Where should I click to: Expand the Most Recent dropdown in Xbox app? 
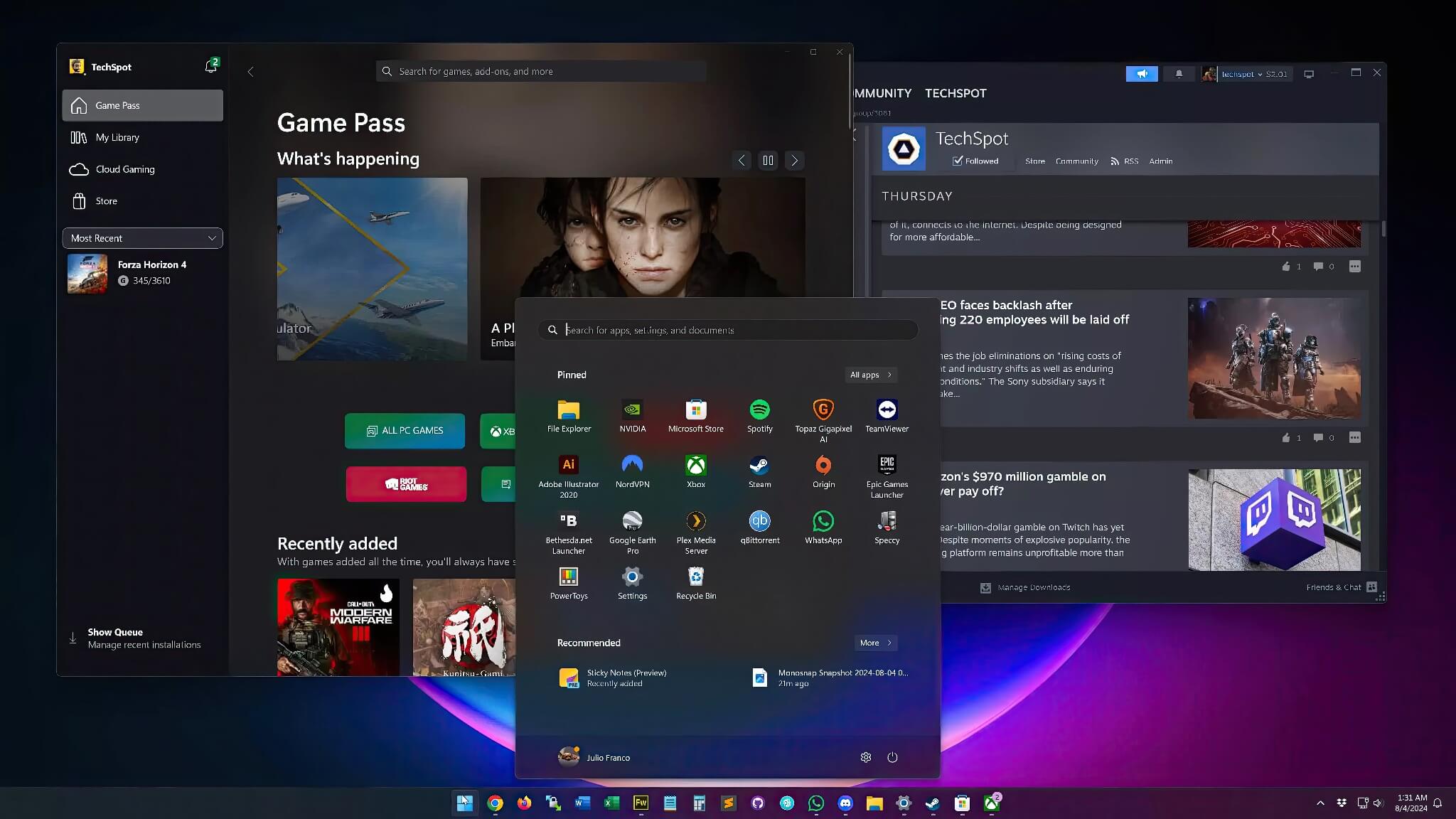[142, 237]
